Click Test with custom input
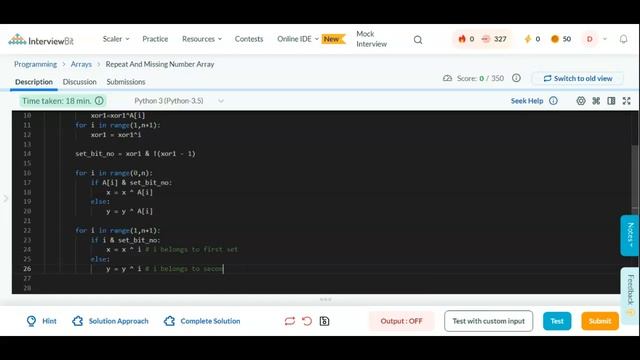Screen dimensions: 640x360 488,321
